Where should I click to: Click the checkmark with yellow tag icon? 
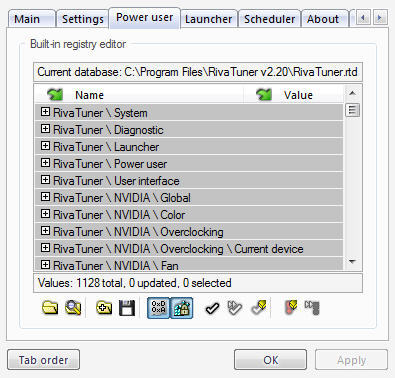click(x=259, y=307)
